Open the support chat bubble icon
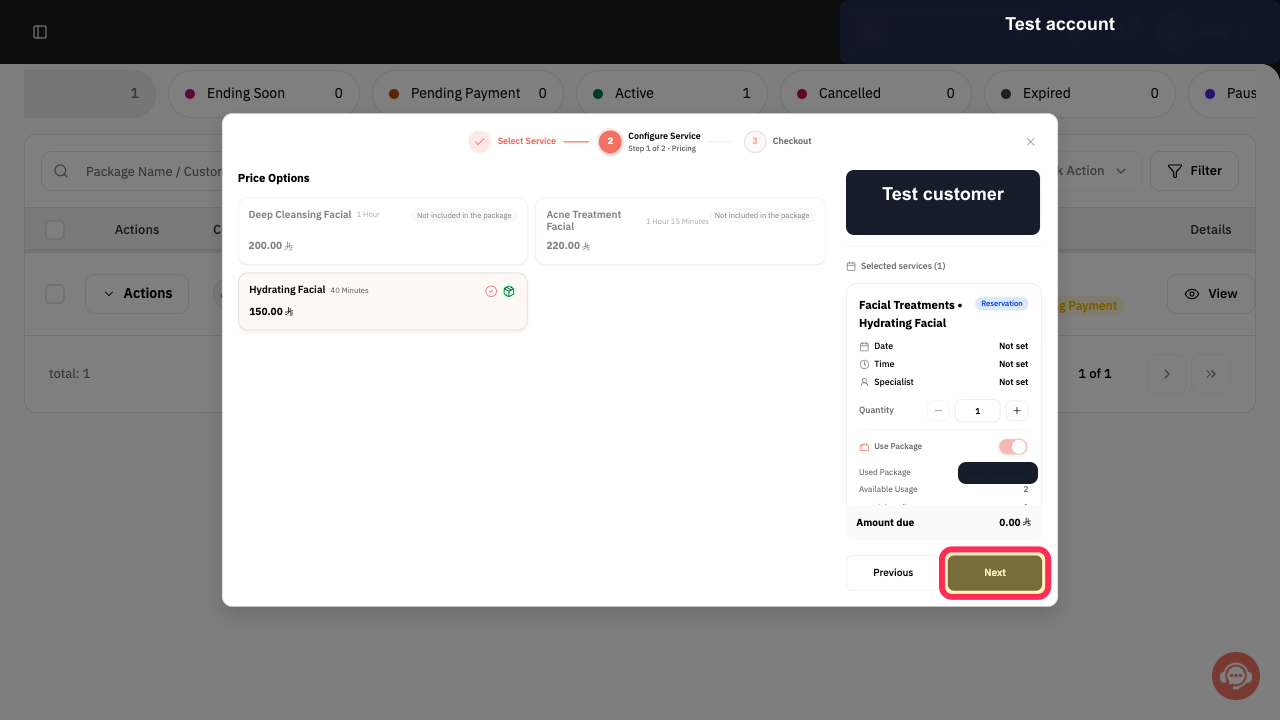The height and width of the screenshot is (720, 1280). 1236,676
